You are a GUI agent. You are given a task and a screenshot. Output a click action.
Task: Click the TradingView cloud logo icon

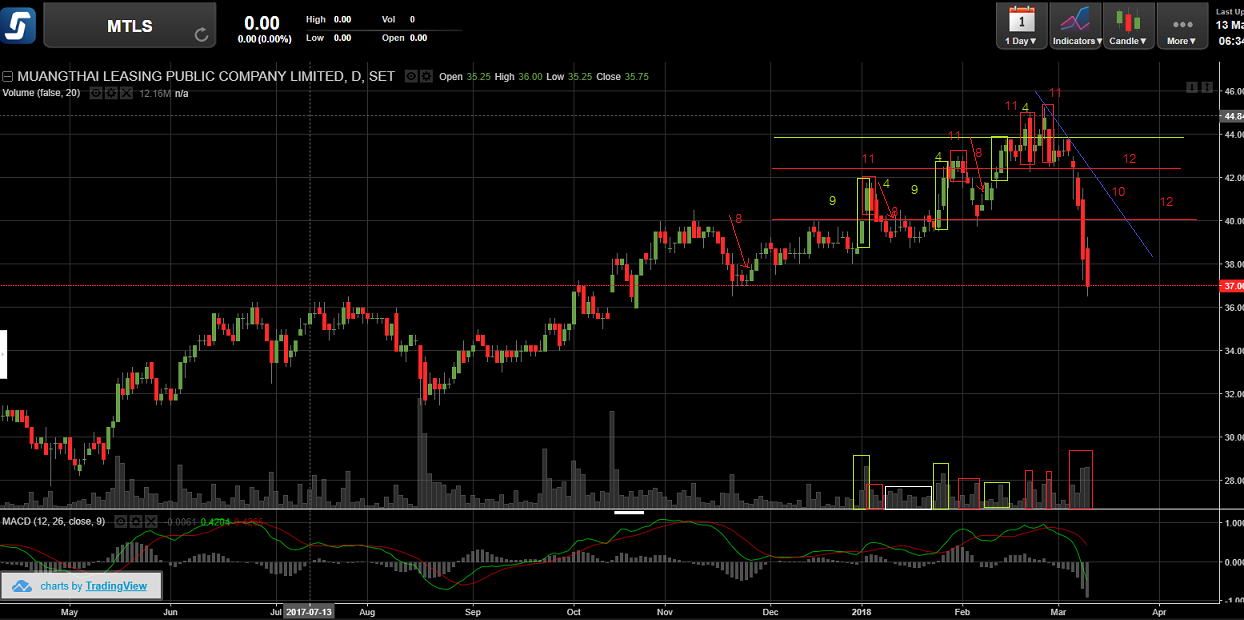(24, 586)
